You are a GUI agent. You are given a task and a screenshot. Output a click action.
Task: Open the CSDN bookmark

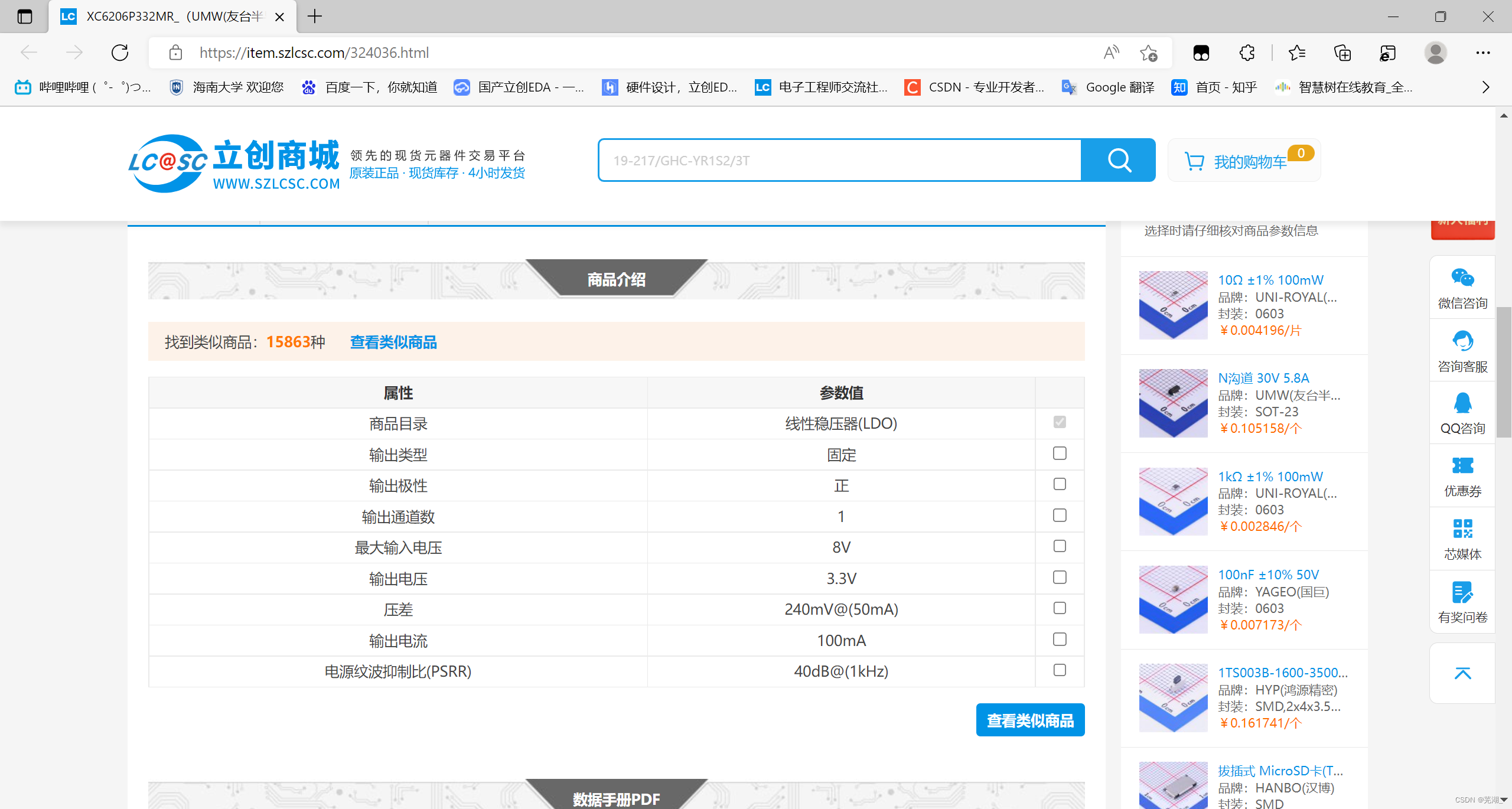pyautogui.click(x=975, y=87)
